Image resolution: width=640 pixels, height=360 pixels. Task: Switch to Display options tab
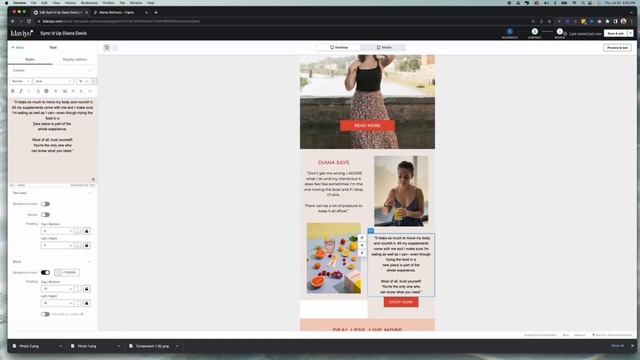point(75,60)
